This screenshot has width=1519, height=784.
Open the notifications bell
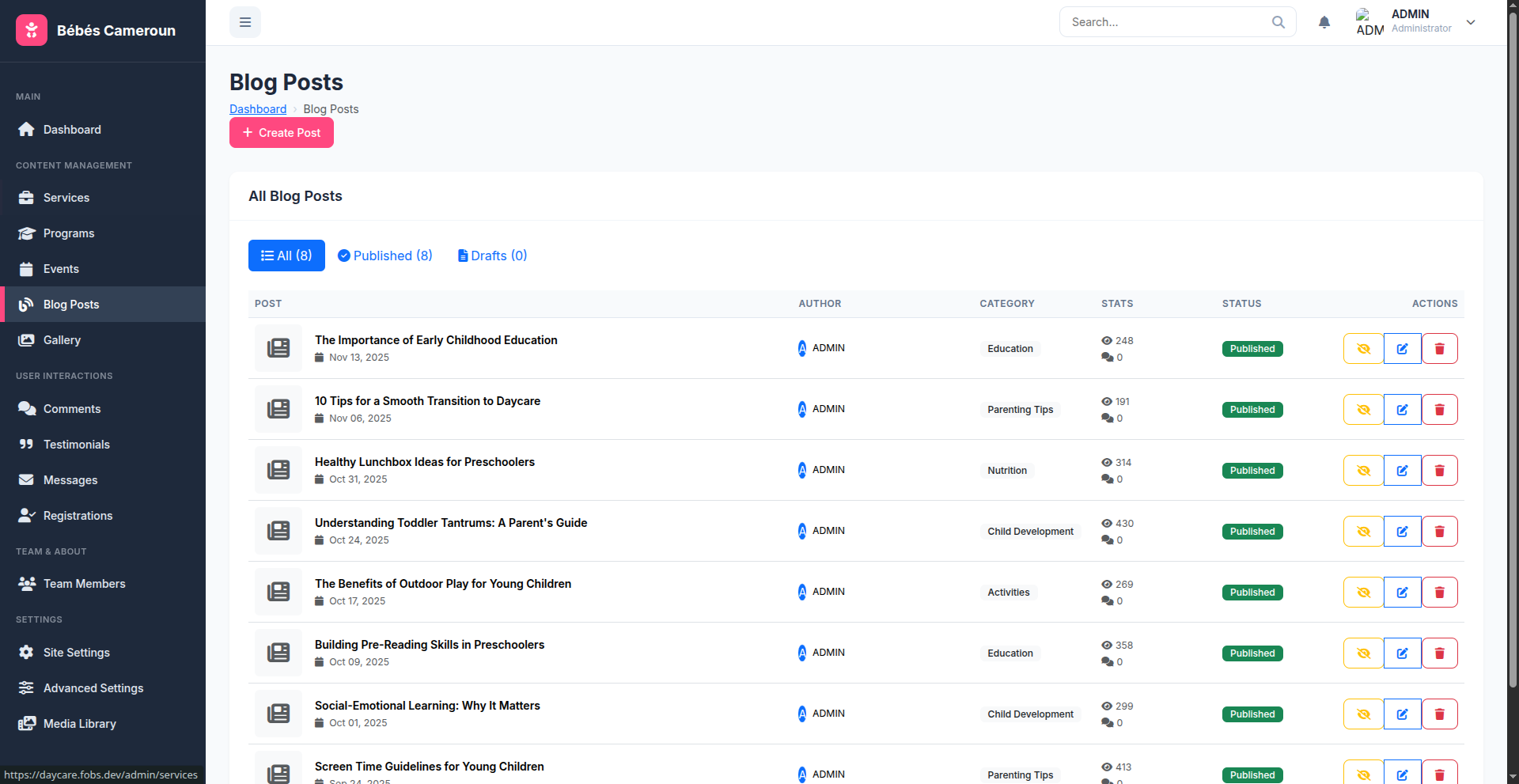tap(1324, 22)
